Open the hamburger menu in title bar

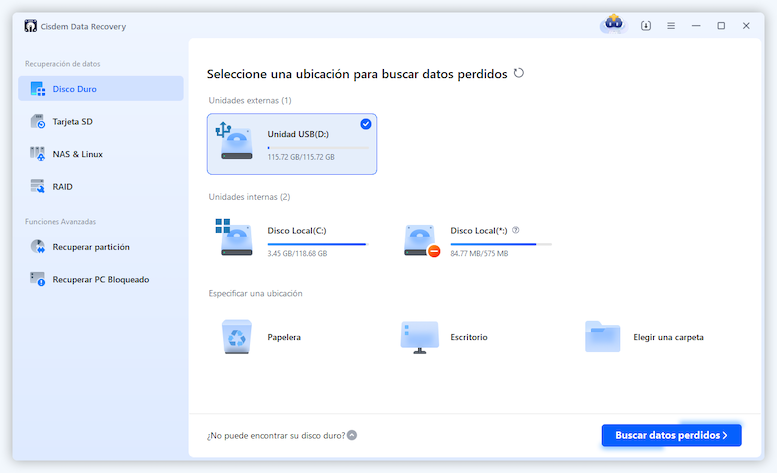coord(671,26)
